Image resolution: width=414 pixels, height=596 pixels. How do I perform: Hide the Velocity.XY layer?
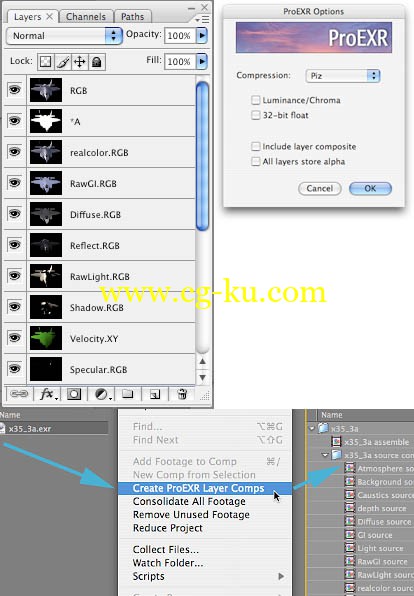(14, 338)
